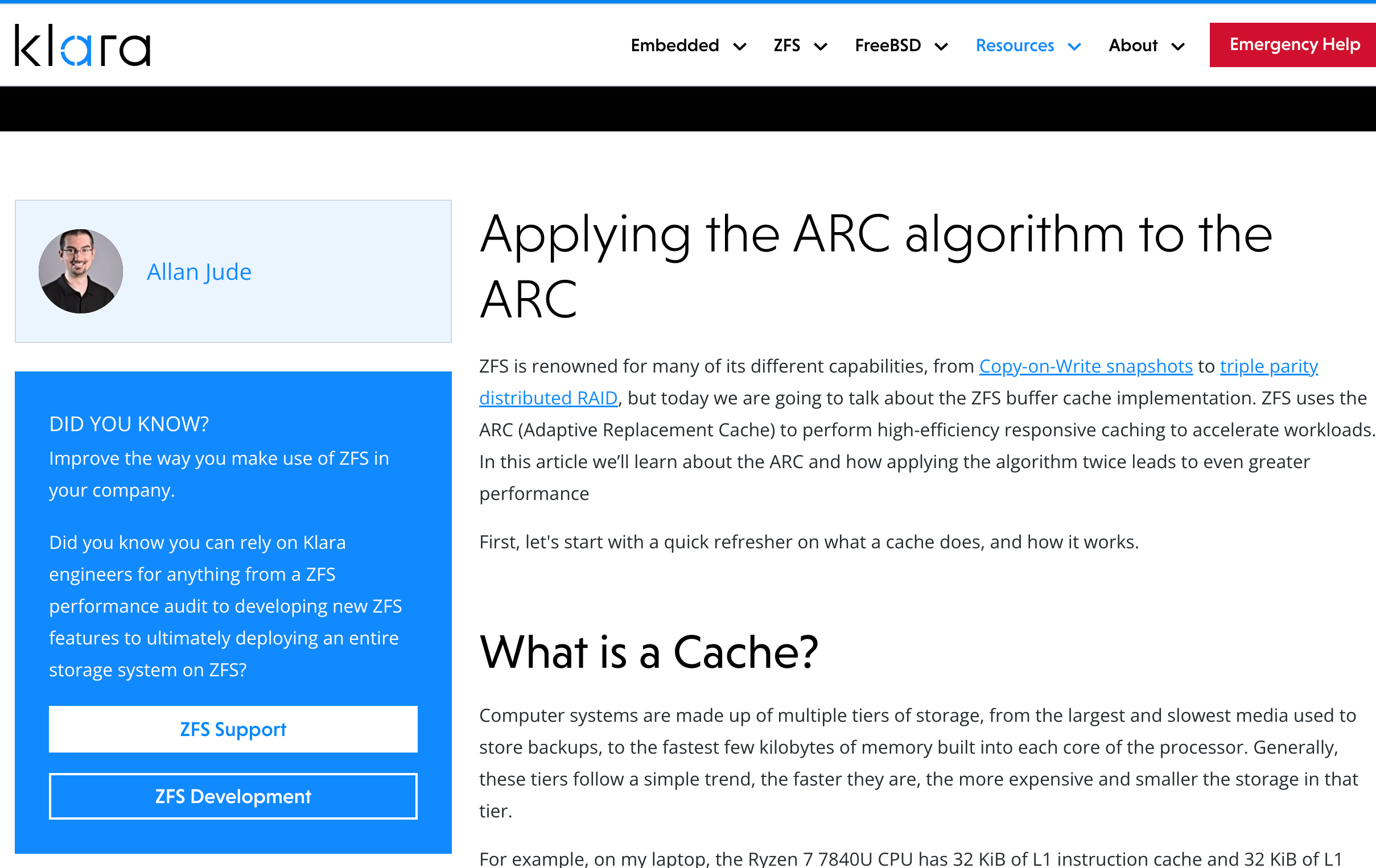Image resolution: width=1376 pixels, height=868 pixels.
Task: Click the 'What is a Cache?' heading
Action: (649, 652)
